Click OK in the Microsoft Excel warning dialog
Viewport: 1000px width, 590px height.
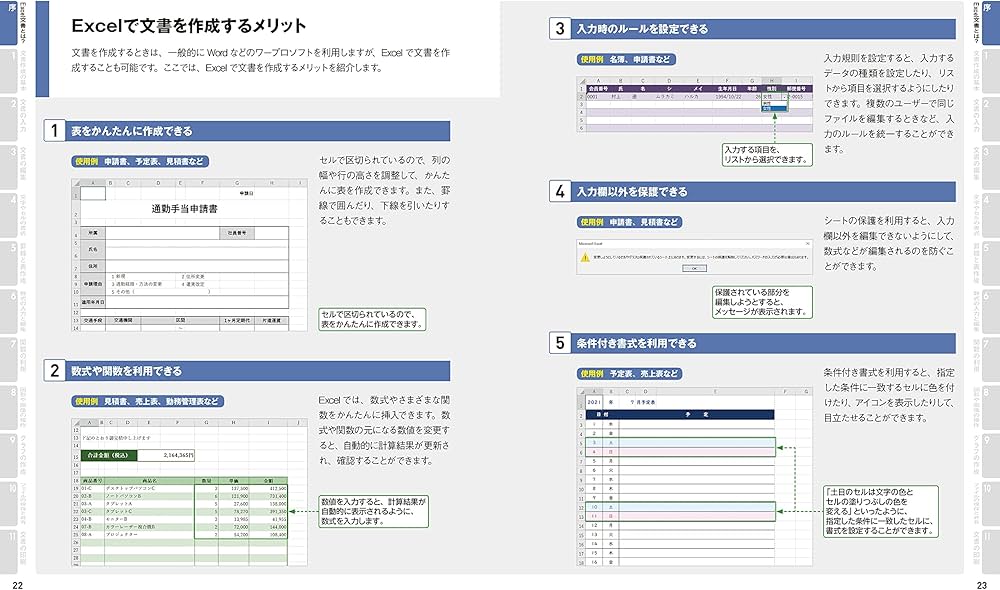tap(695, 267)
